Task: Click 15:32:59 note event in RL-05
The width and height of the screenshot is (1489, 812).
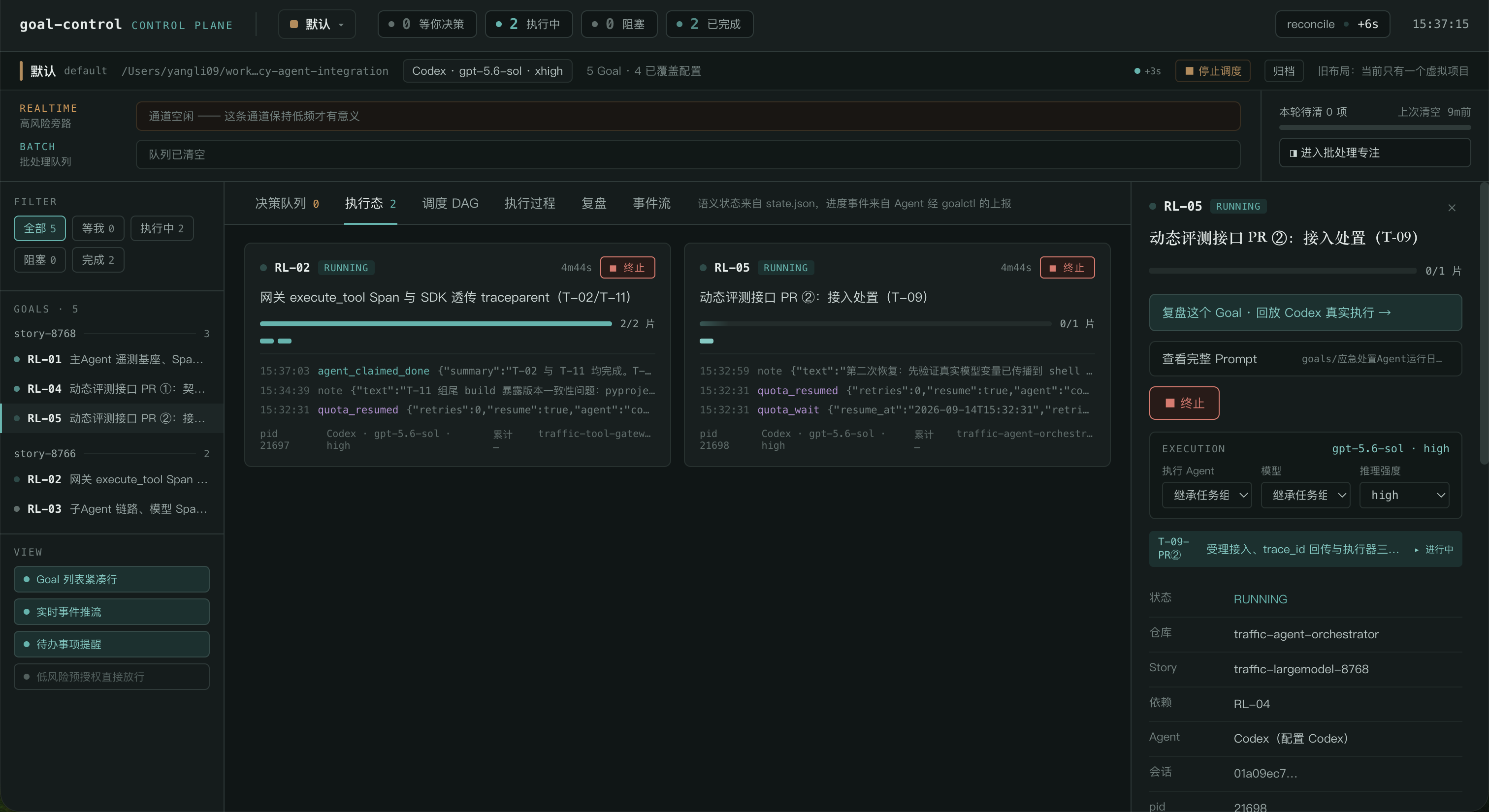Action: click(x=897, y=371)
